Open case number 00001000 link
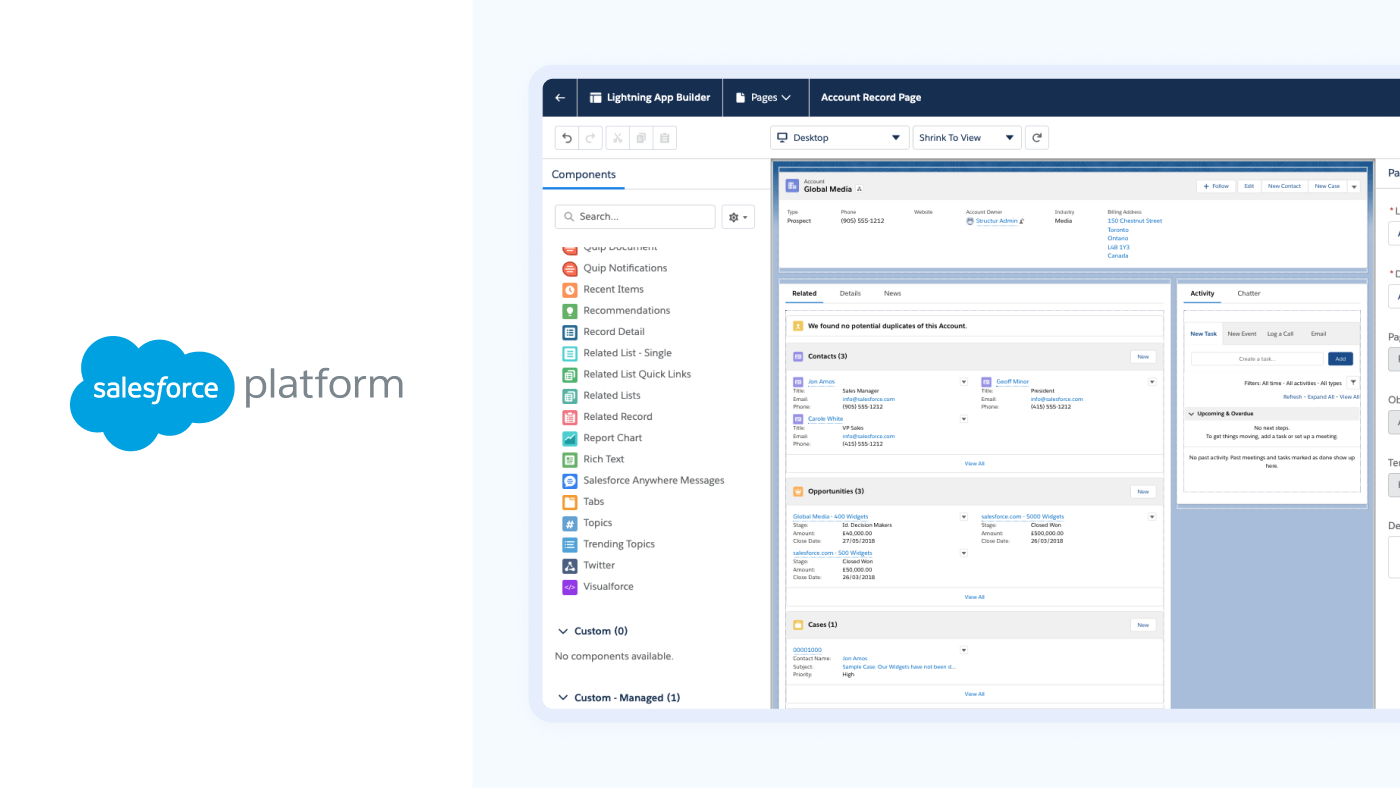The image size is (1400, 788). (x=807, y=650)
